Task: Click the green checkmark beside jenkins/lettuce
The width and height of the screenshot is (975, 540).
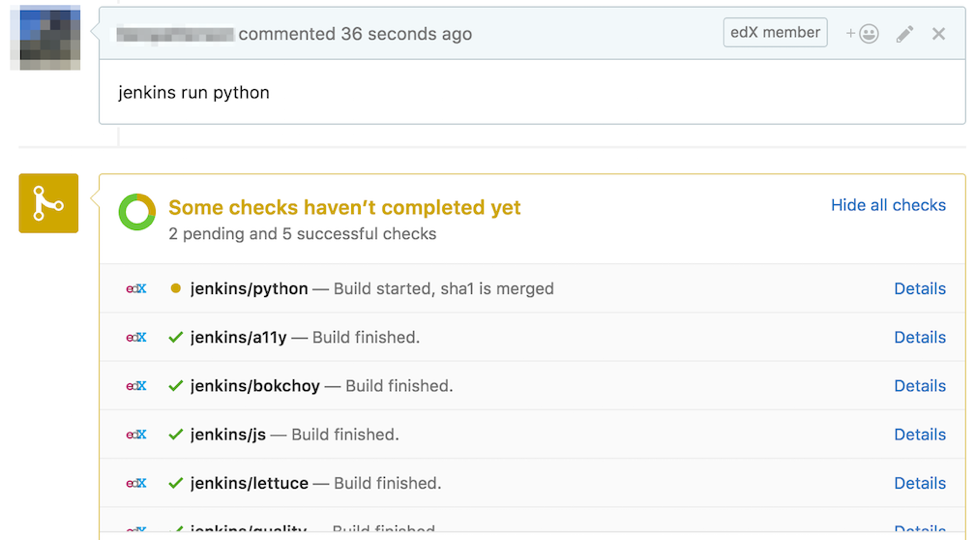Action: pos(176,483)
